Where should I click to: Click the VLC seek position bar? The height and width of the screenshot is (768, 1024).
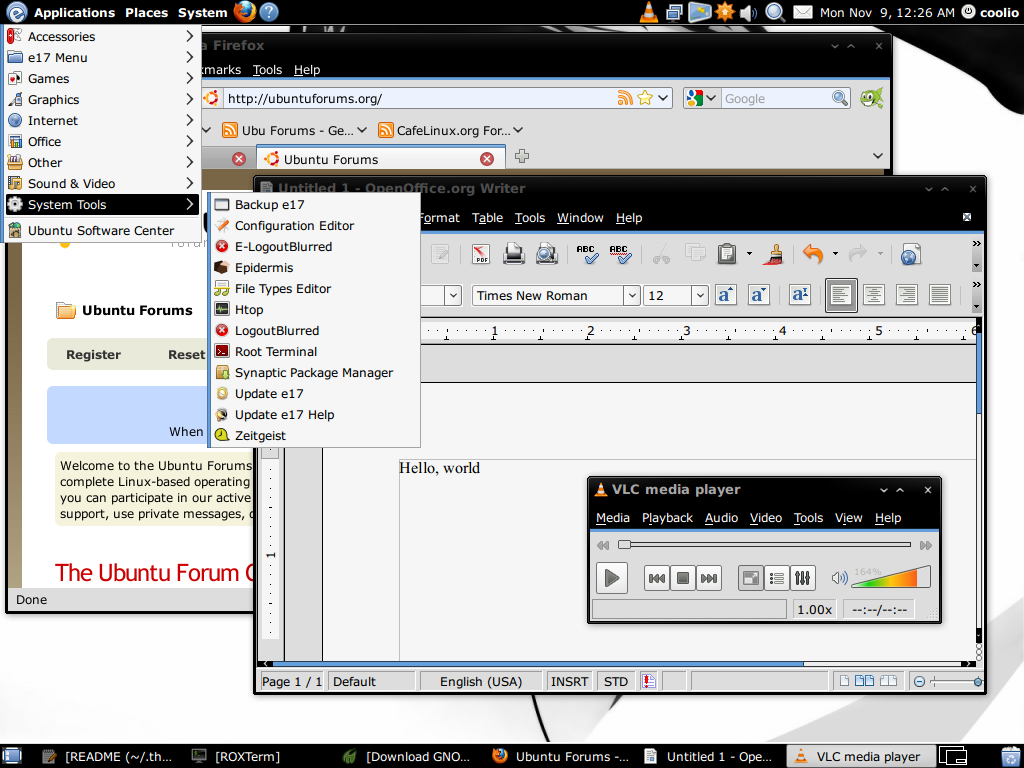coord(764,545)
